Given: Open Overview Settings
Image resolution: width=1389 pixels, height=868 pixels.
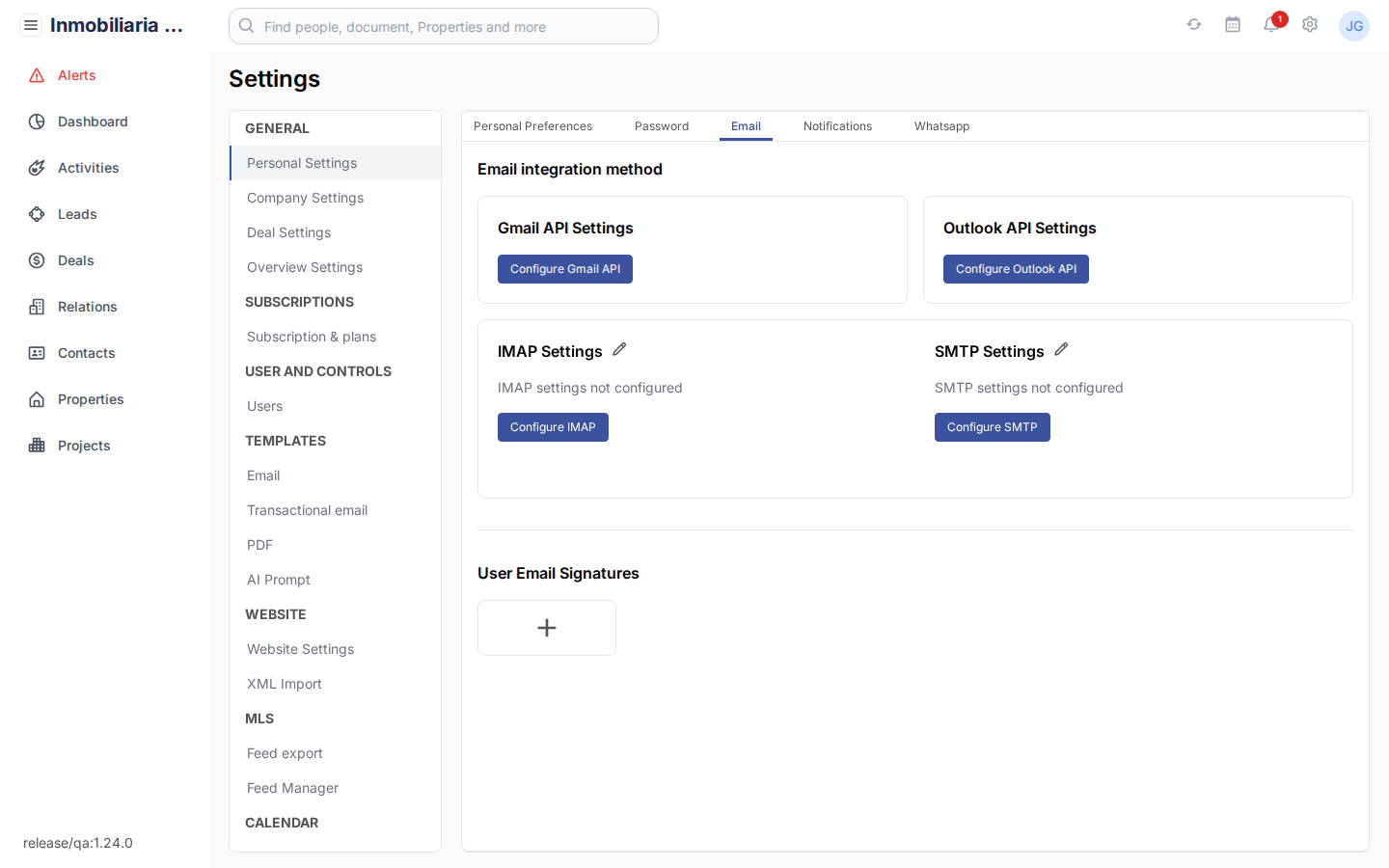Looking at the screenshot, I should [336, 267].
